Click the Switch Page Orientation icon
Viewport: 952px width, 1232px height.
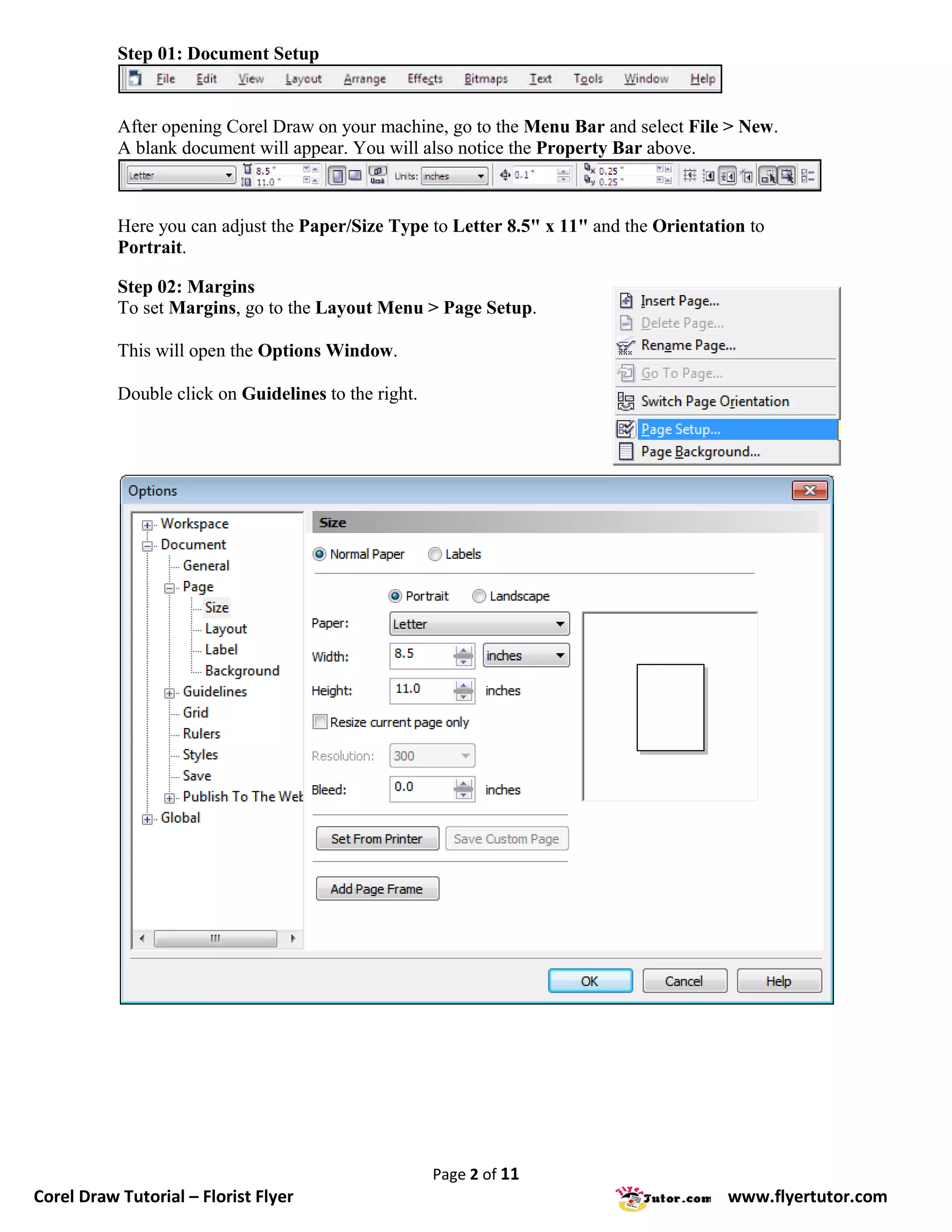point(626,402)
